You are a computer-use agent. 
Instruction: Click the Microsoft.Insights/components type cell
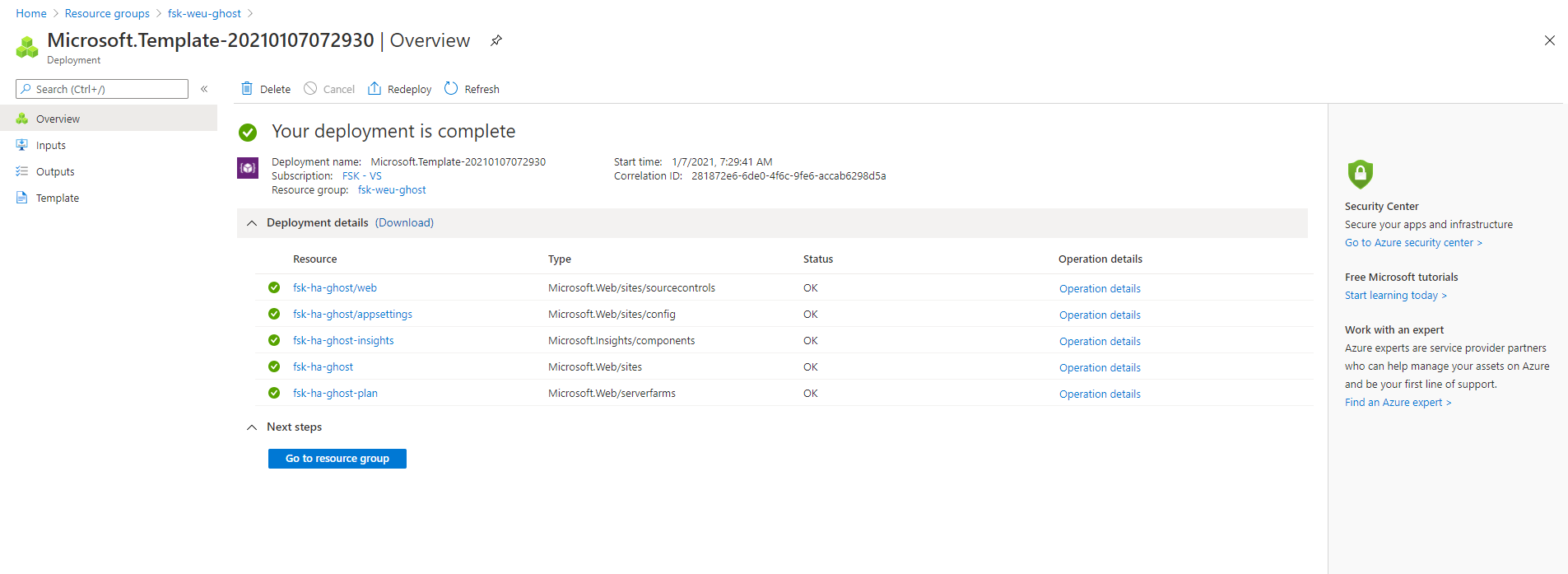click(x=621, y=341)
